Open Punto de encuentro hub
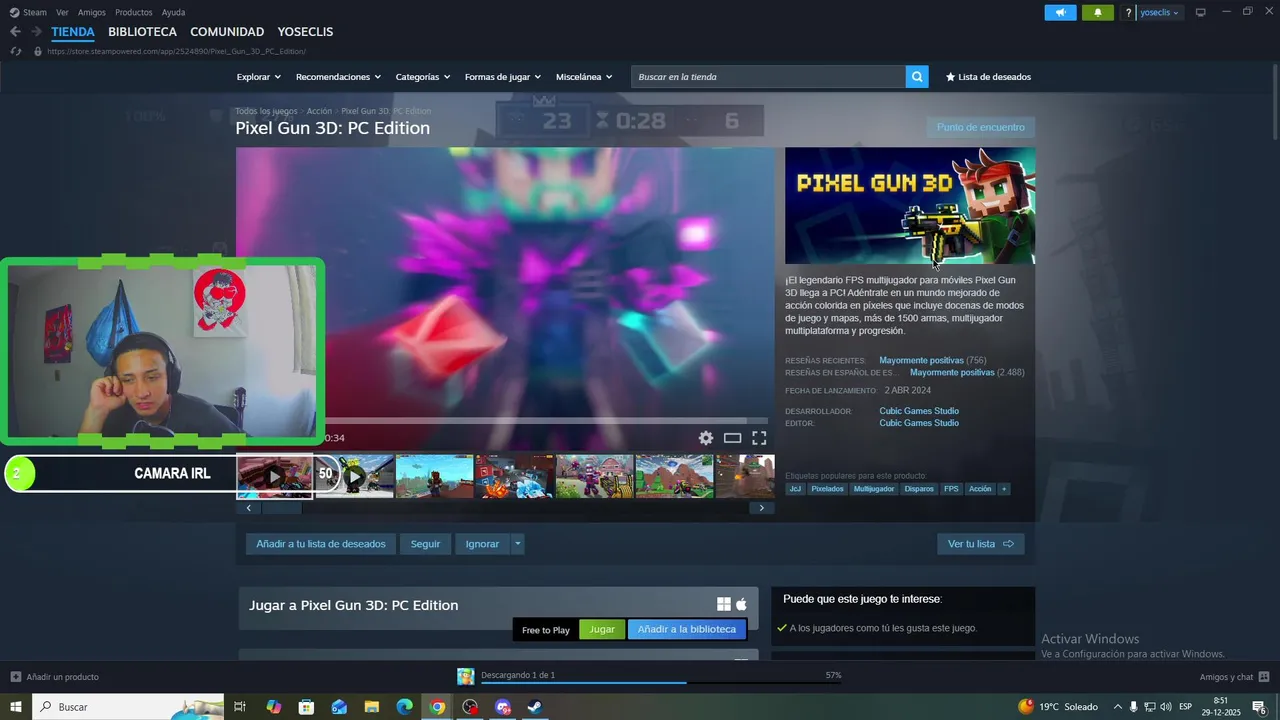Screen dimensions: 1280x720 980,127
